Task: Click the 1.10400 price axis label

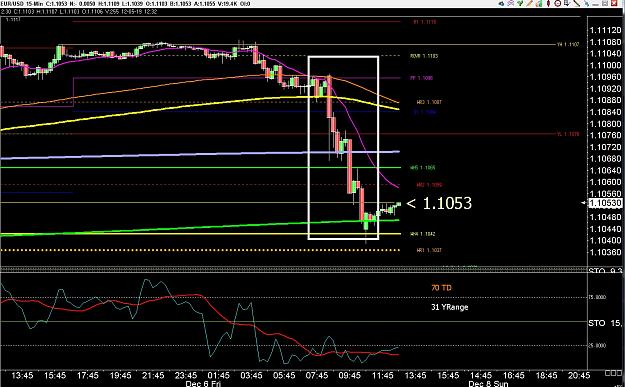Action: click(605, 240)
